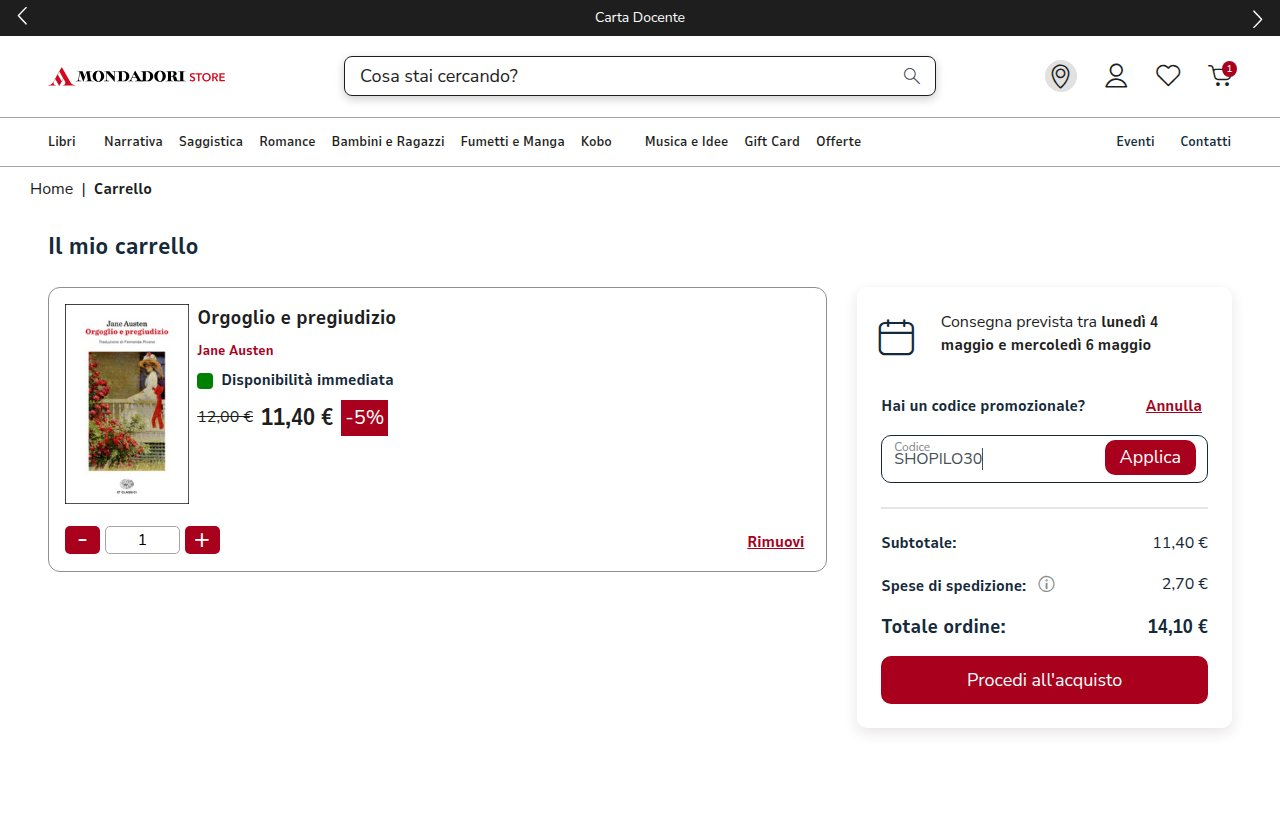The image size is (1280, 832).
Task: Open the Romance menu
Action: click(x=287, y=142)
